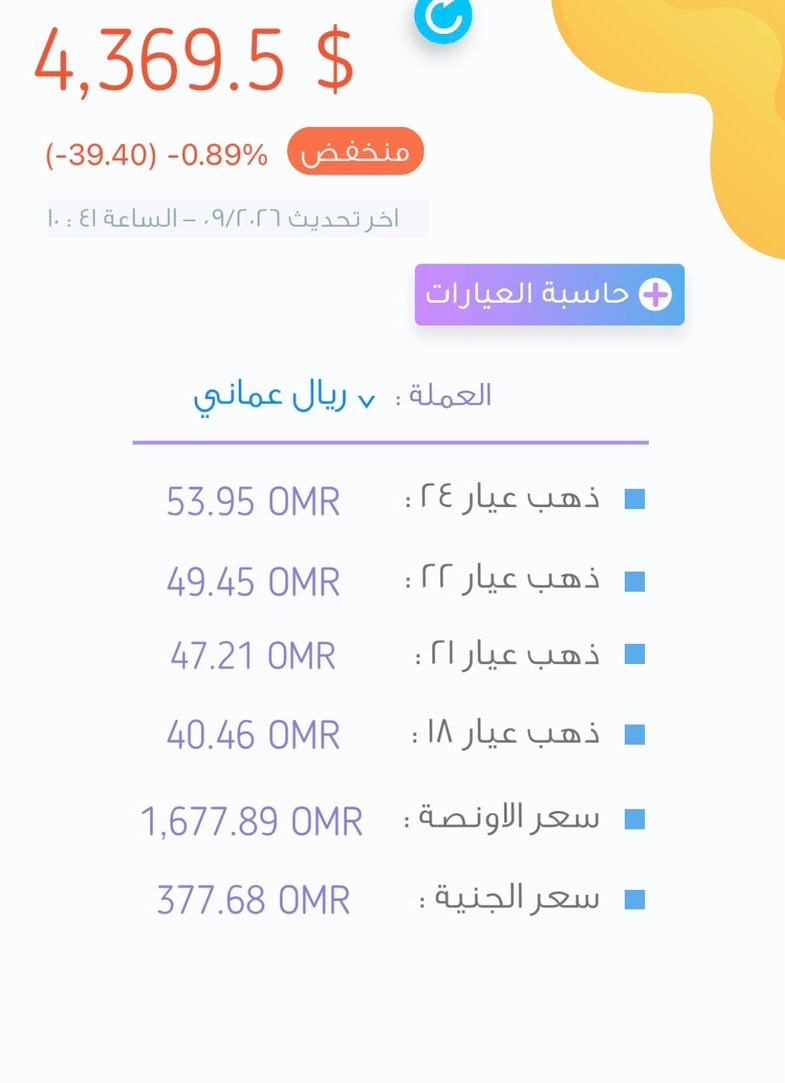Click the currency dropdown chevron arrow
This screenshot has width=785, height=1083.
pyautogui.click(x=367, y=401)
